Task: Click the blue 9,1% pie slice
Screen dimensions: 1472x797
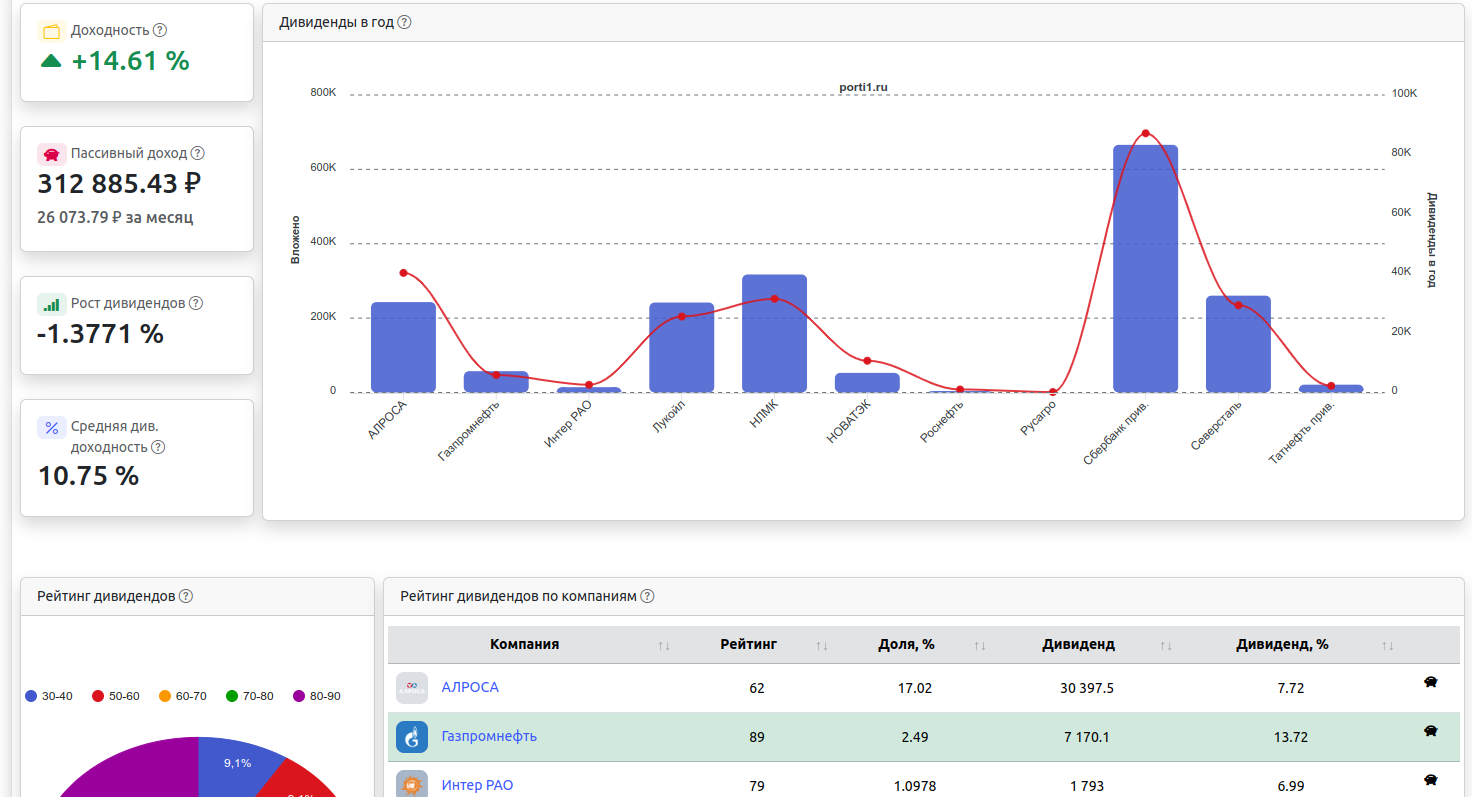Action: coord(235,763)
